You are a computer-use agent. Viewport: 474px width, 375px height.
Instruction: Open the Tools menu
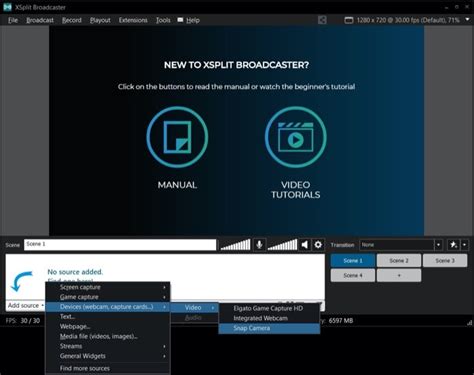pyautogui.click(x=163, y=20)
